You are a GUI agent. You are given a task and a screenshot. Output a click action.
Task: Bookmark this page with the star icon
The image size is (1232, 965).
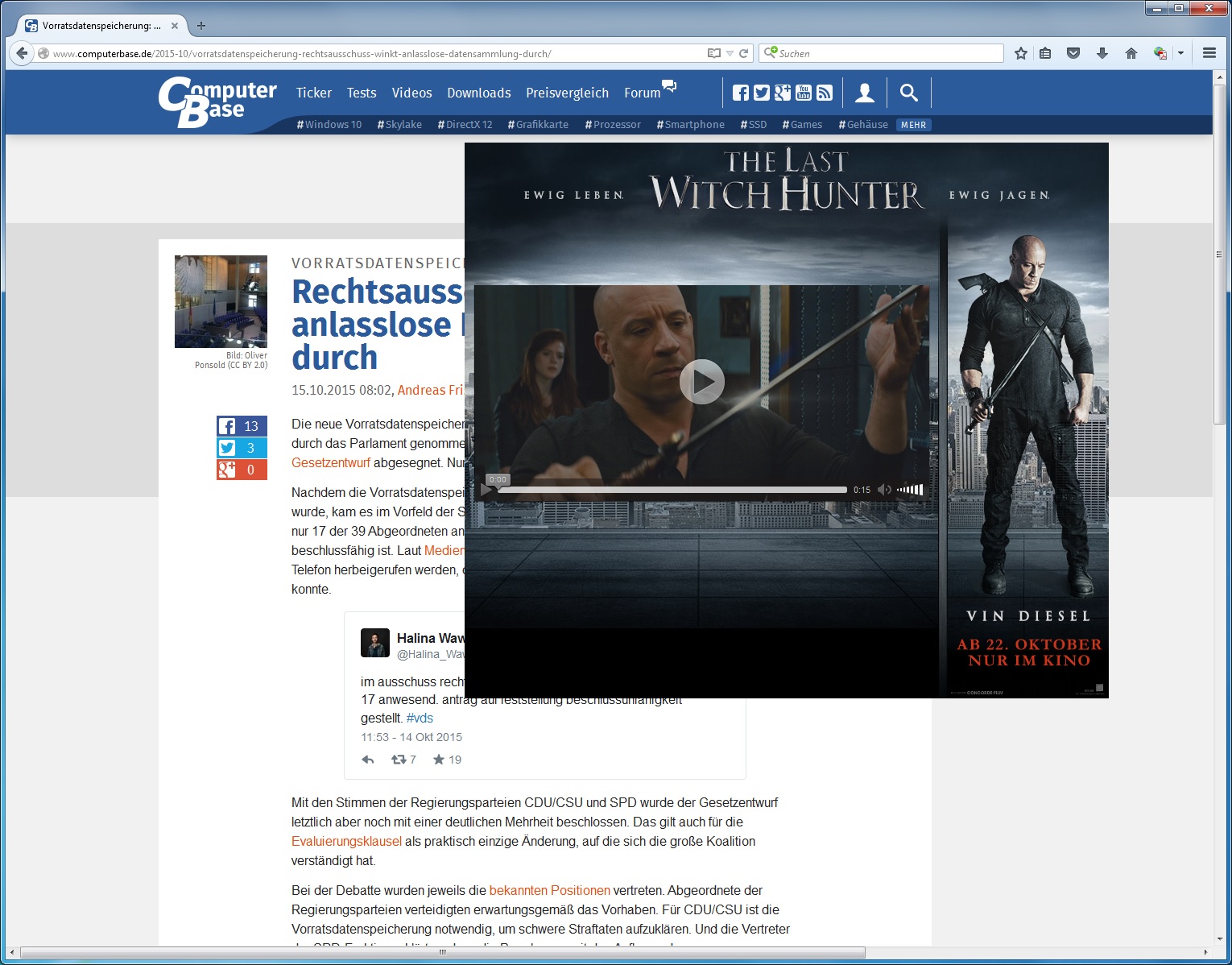[x=1021, y=53]
